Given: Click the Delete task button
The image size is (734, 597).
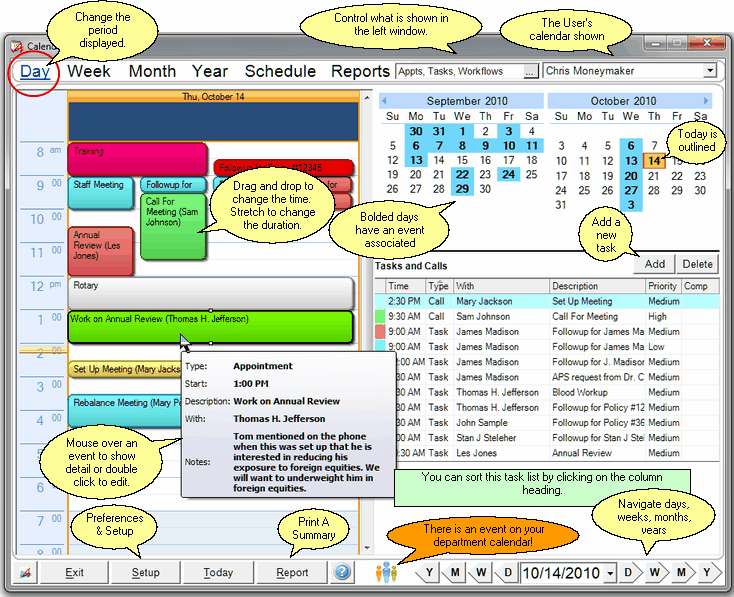Looking at the screenshot, I should pos(697,264).
